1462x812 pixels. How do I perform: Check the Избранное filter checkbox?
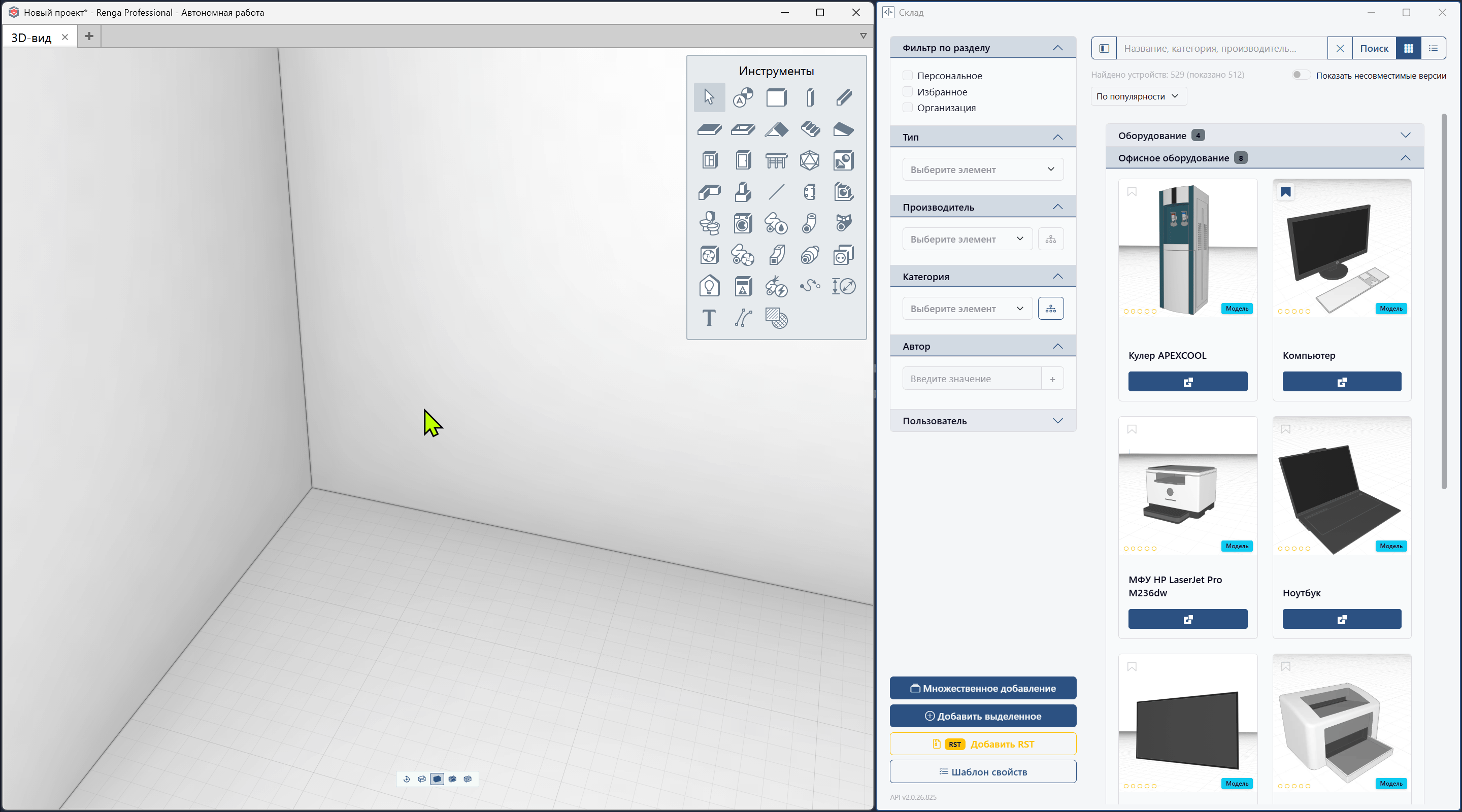point(908,91)
